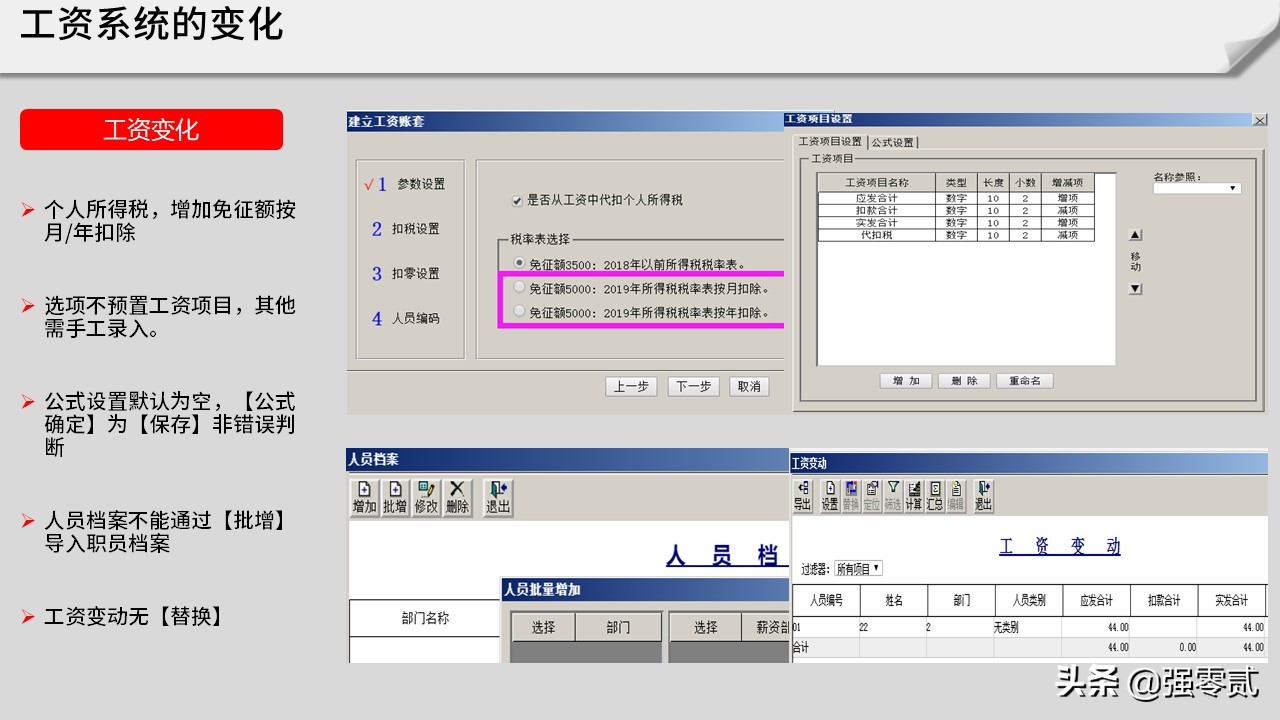Click 批增 batch-add icon in 人员档案
The width and height of the screenshot is (1280, 720).
coord(395,497)
